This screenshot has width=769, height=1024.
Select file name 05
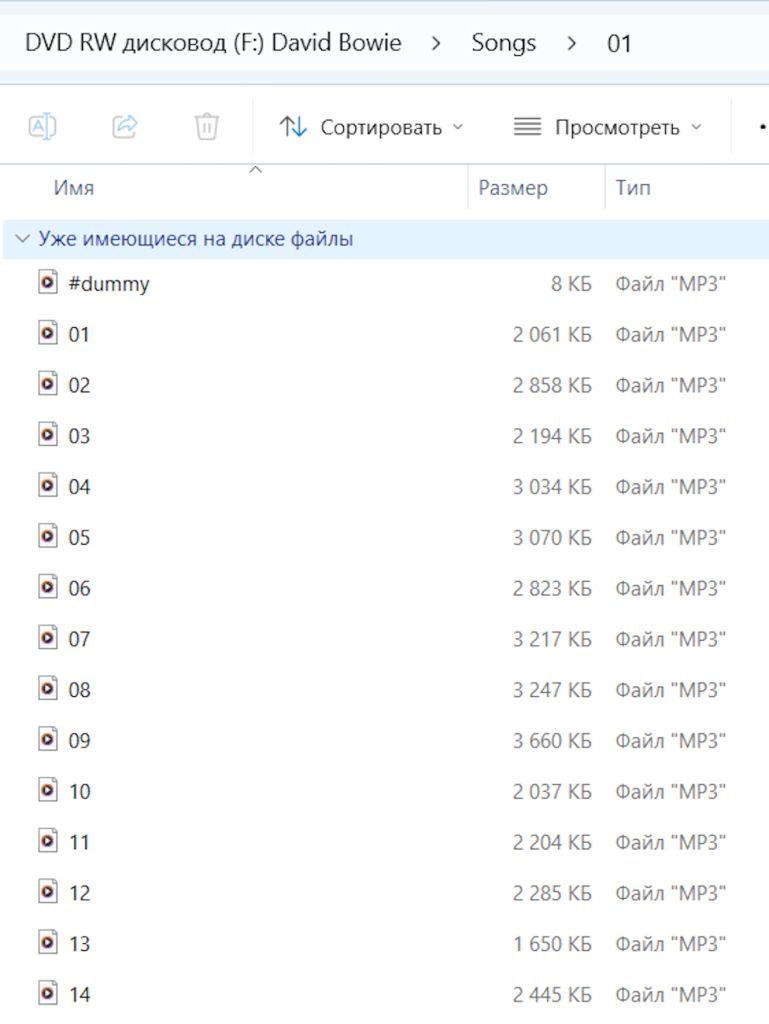click(x=79, y=538)
